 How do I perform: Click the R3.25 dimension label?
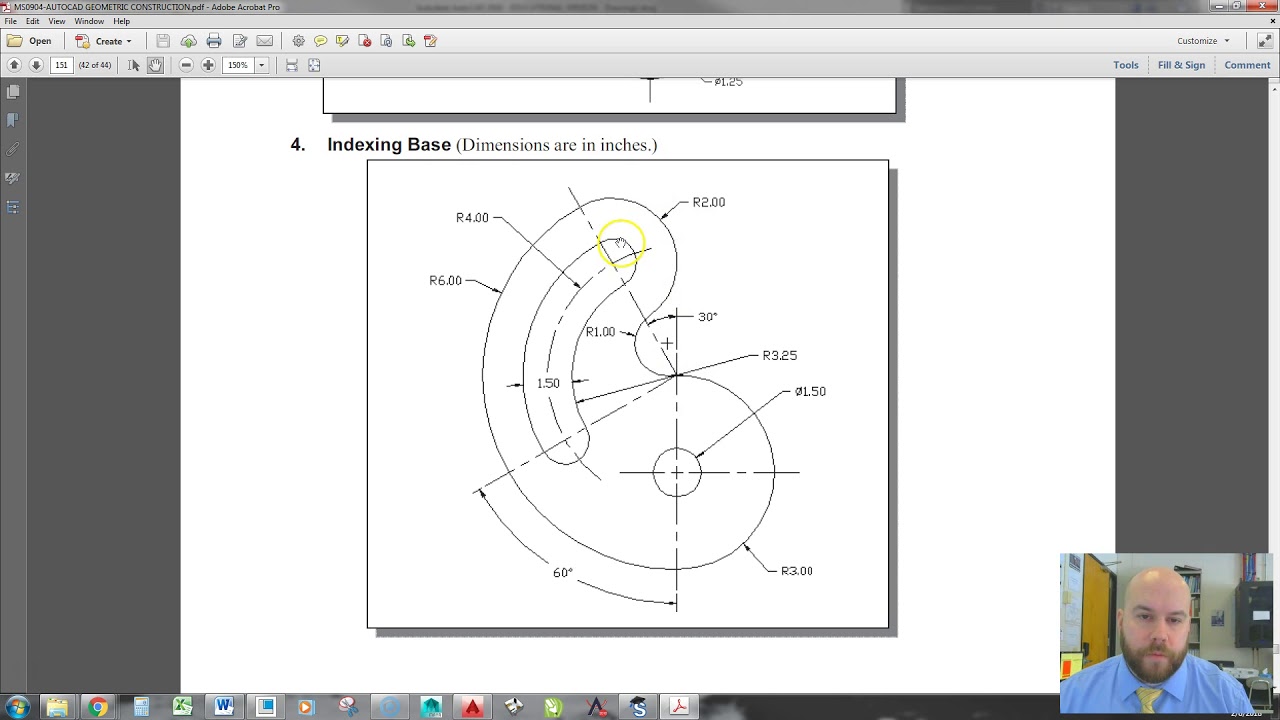point(780,355)
